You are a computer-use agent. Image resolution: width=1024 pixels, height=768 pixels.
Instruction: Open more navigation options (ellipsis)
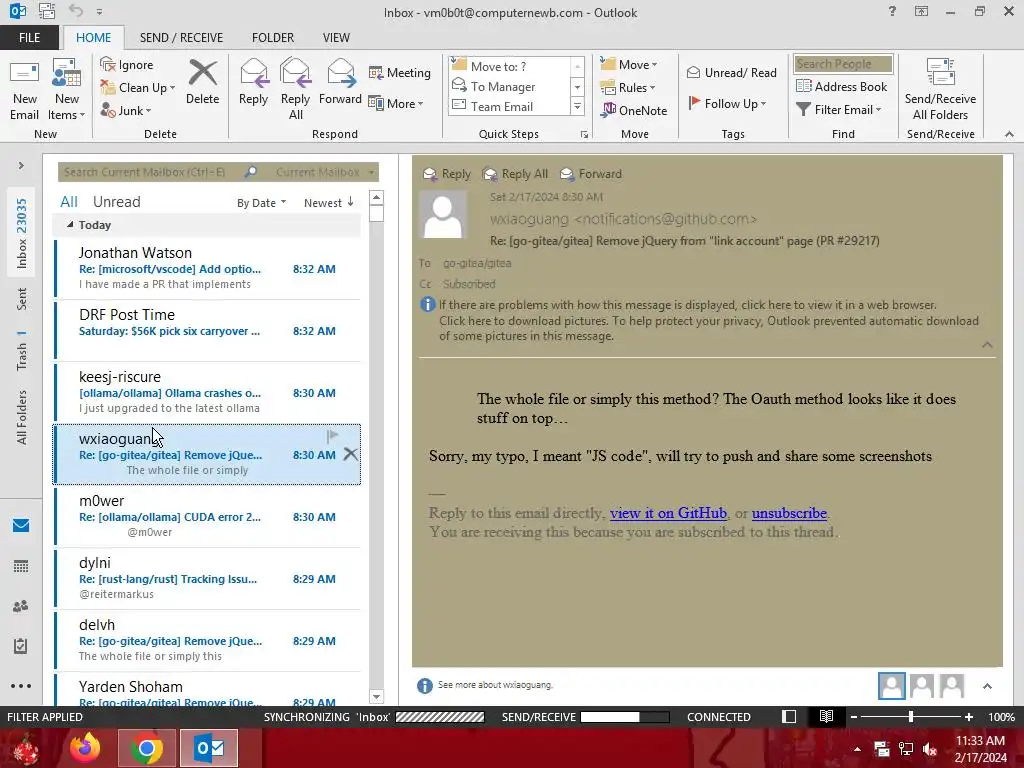(x=21, y=686)
